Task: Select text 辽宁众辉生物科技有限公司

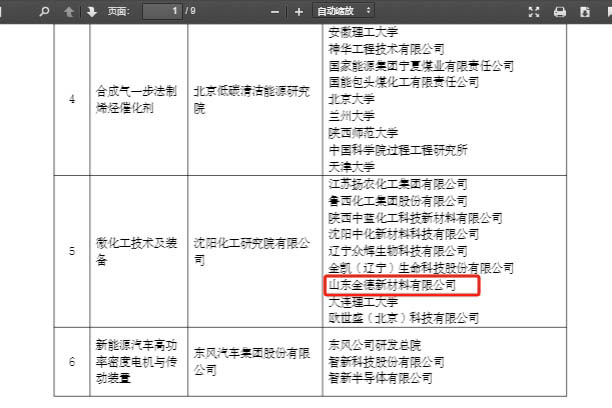Action: point(398,251)
